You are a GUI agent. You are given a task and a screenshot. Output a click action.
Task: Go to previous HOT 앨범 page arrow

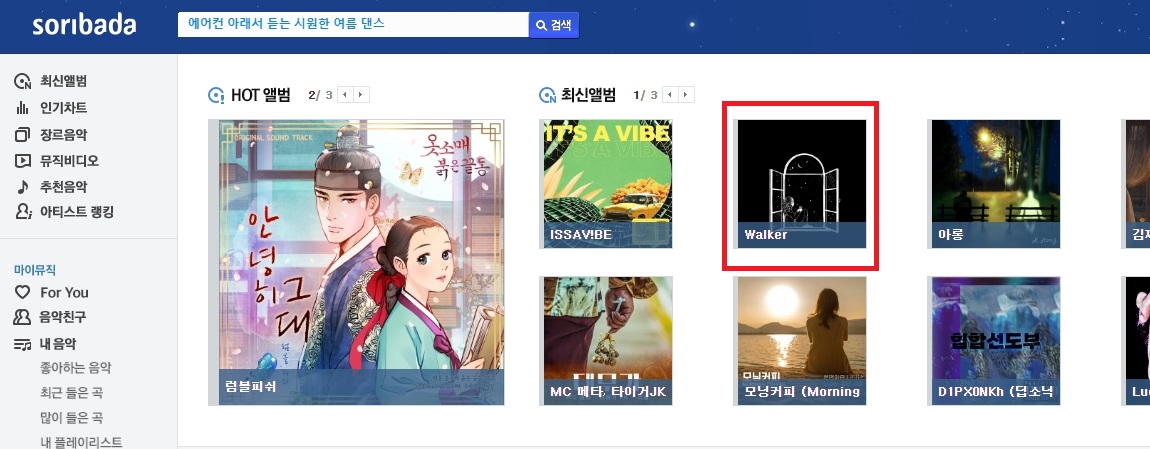[345, 95]
